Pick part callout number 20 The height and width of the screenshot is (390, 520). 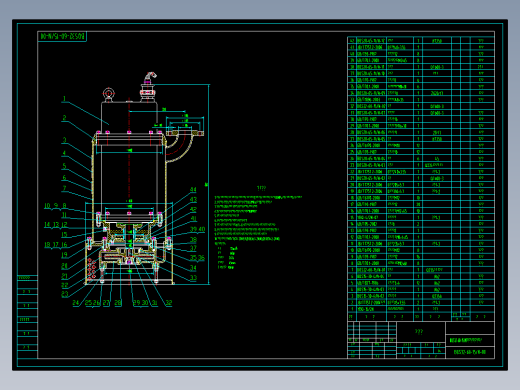coord(64,266)
